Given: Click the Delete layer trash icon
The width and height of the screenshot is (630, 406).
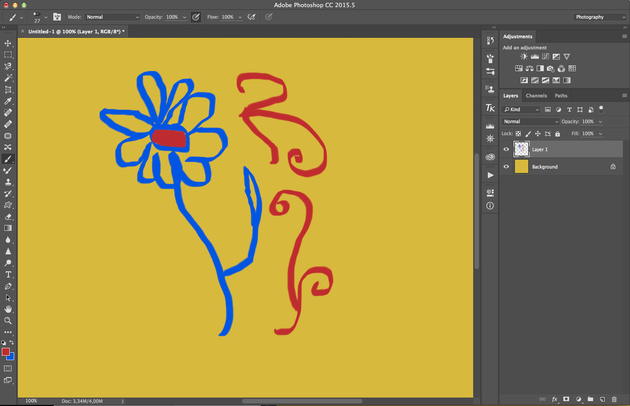Looking at the screenshot, I should pos(614,399).
